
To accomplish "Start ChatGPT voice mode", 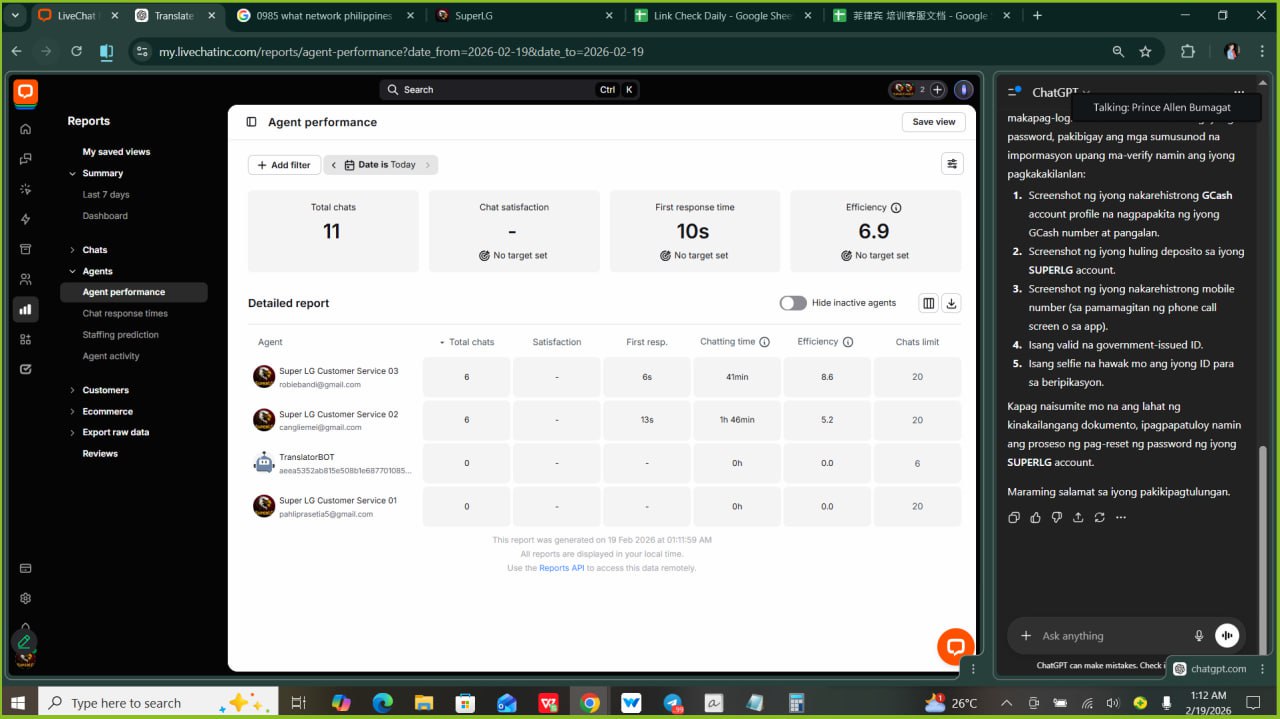I will point(1227,636).
